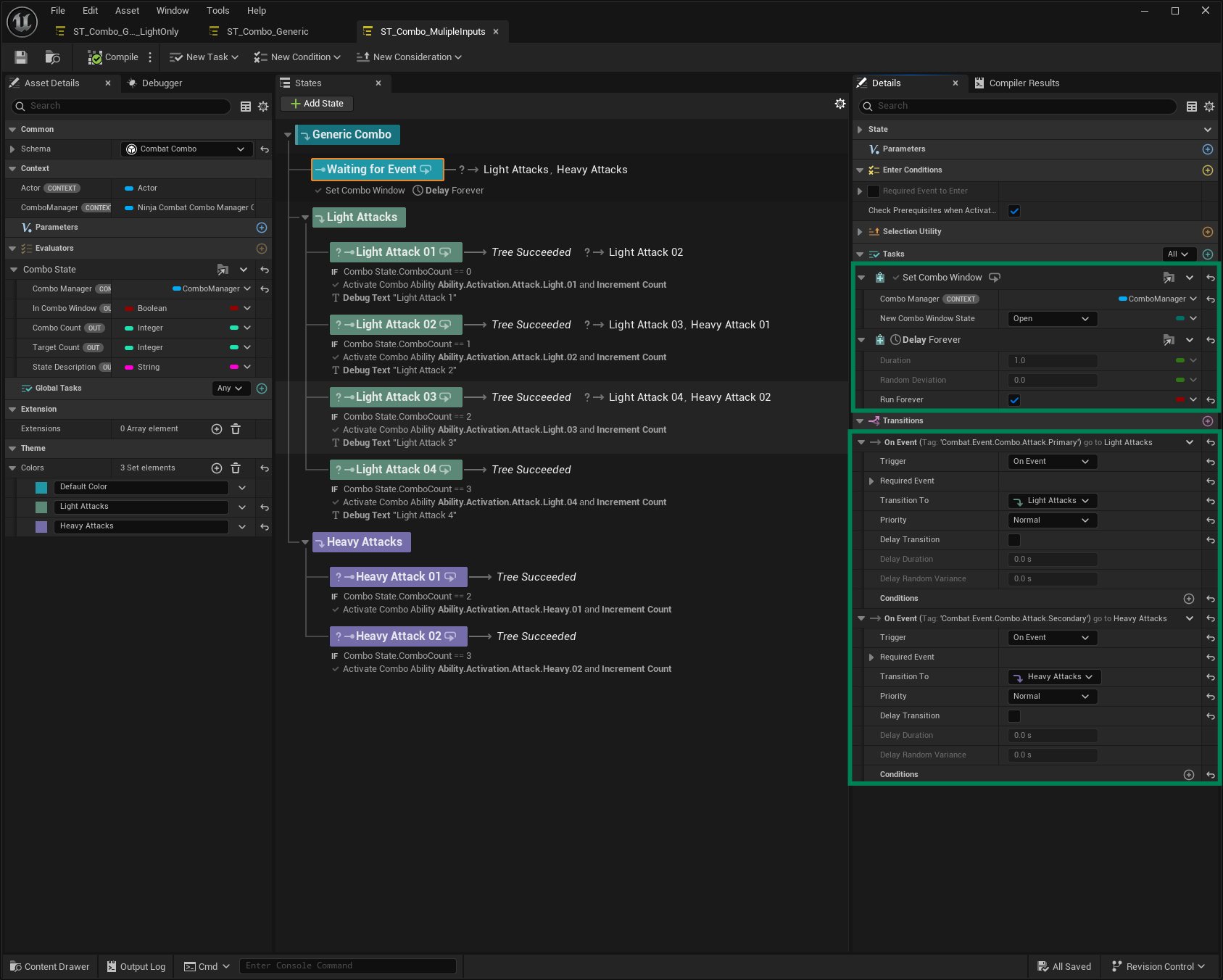Open States panel settings gear icon

tap(840, 104)
